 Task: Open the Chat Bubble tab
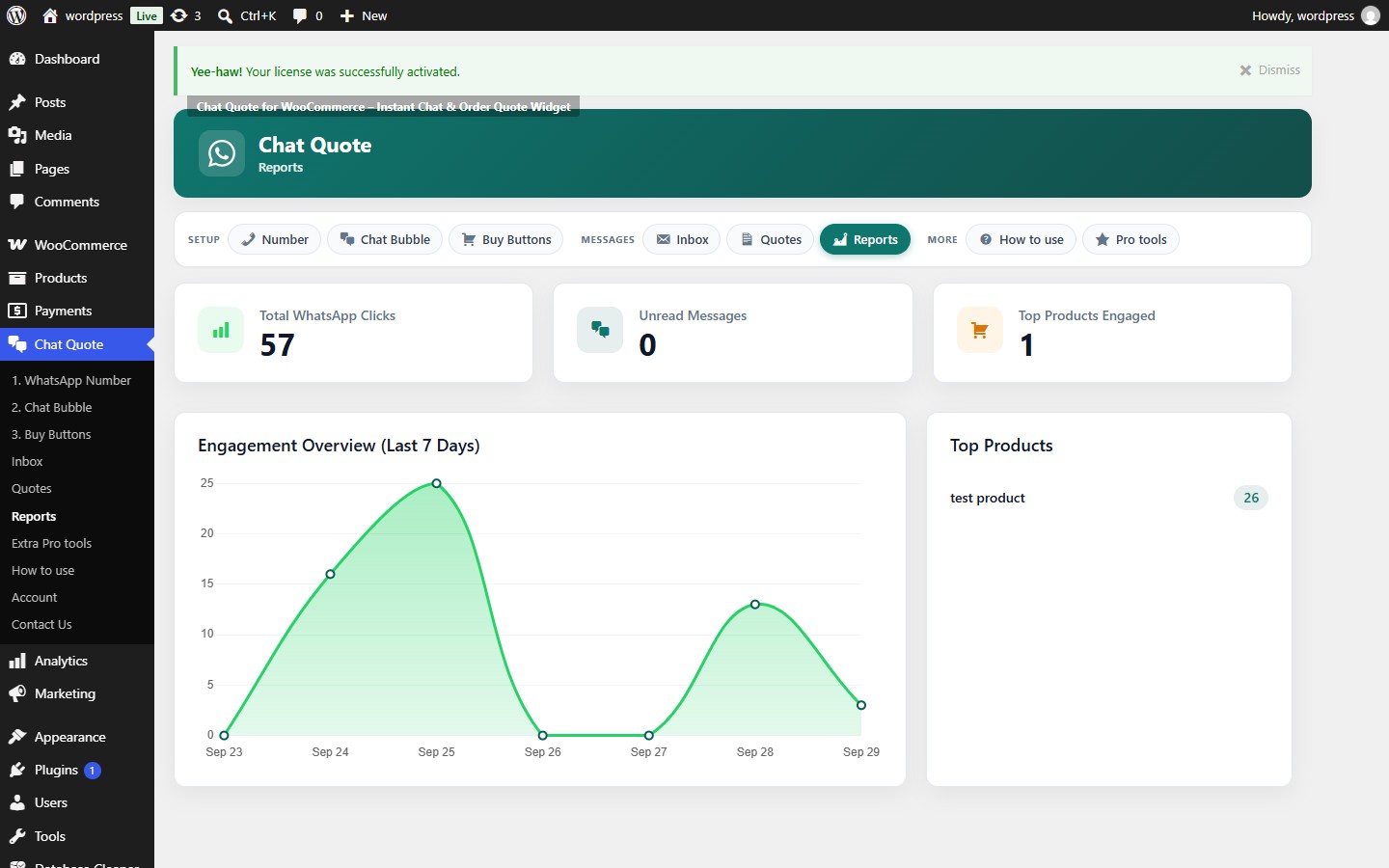click(385, 239)
